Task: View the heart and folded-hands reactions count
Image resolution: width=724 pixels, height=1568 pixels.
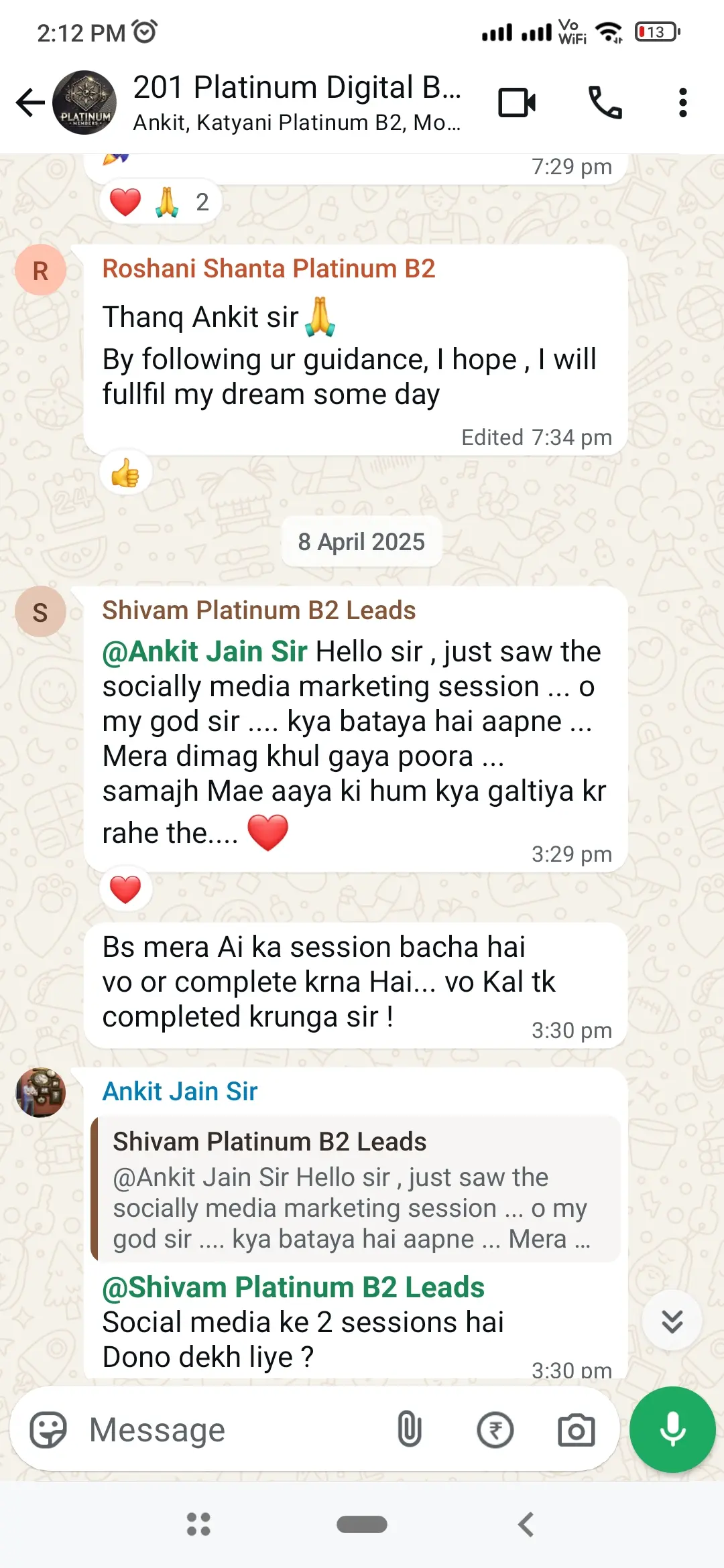Action: click(161, 202)
